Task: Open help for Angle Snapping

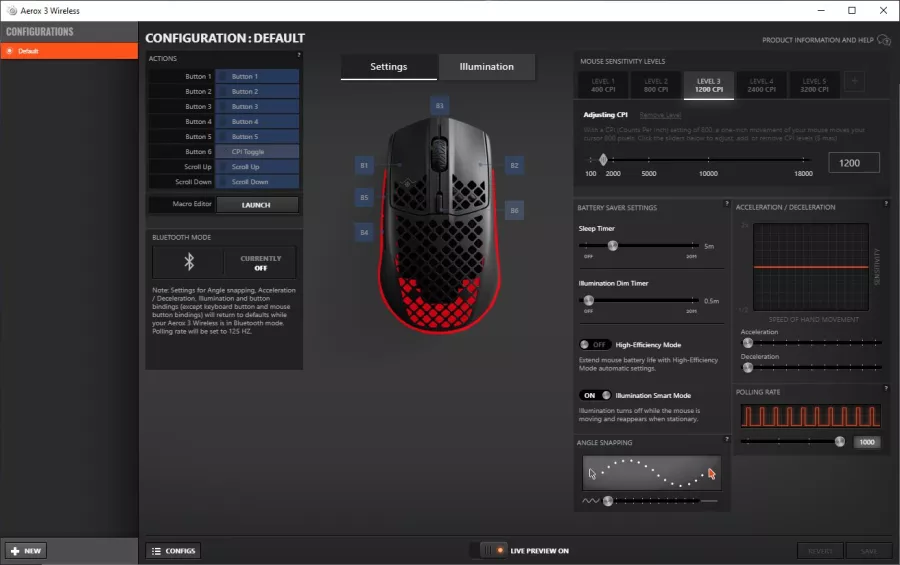Action: coord(727,439)
